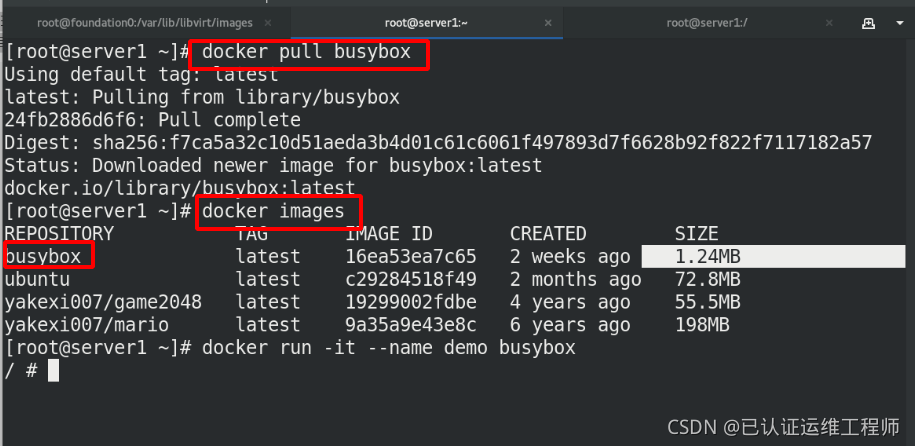Viewport: 915px width, 446px height.
Task: Click '4 years ago' created value
Action: [x=570, y=302]
